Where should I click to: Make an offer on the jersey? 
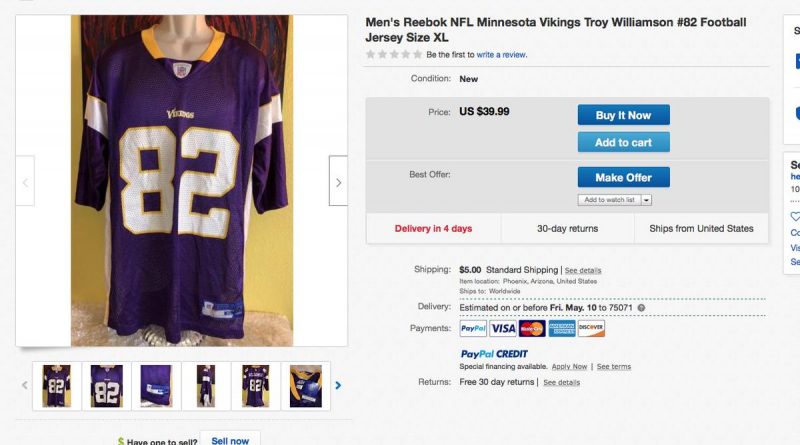point(623,177)
